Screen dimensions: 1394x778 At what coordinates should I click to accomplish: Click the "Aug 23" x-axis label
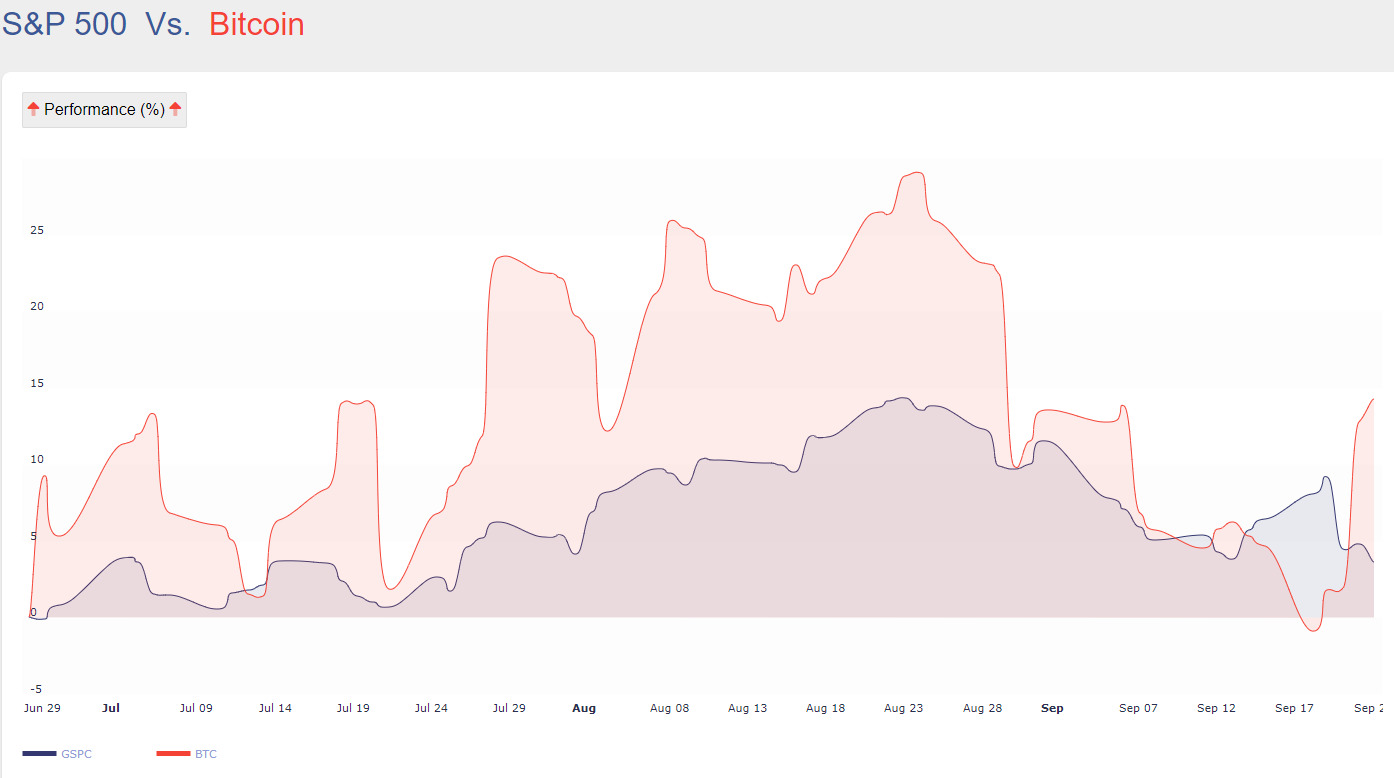click(x=903, y=708)
